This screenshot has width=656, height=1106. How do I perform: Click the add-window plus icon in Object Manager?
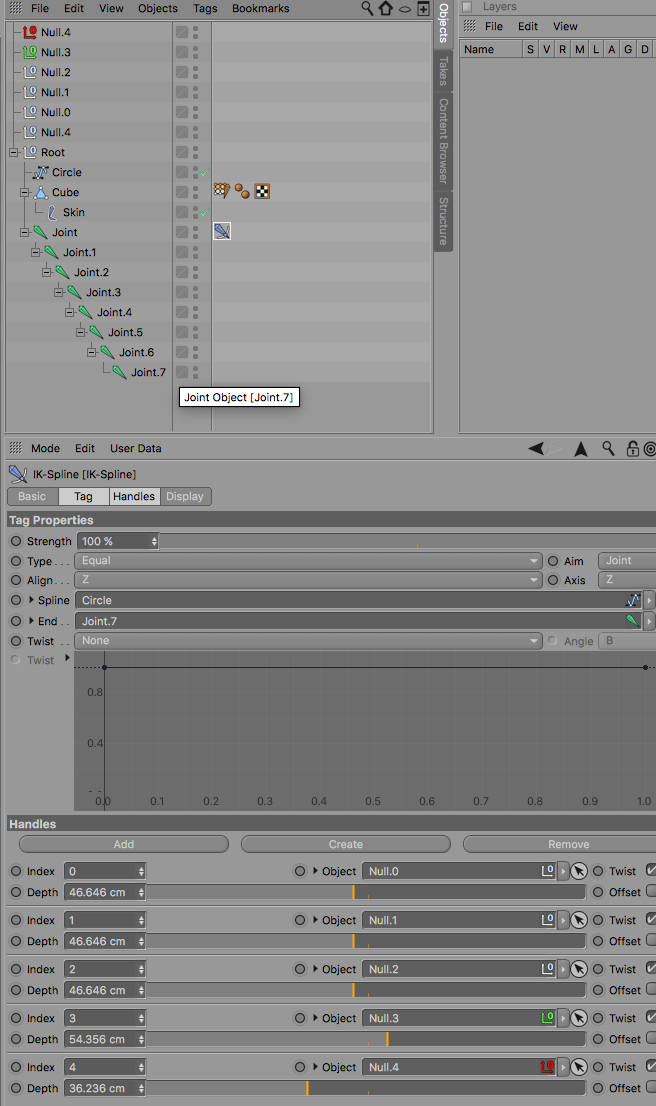tap(423, 8)
